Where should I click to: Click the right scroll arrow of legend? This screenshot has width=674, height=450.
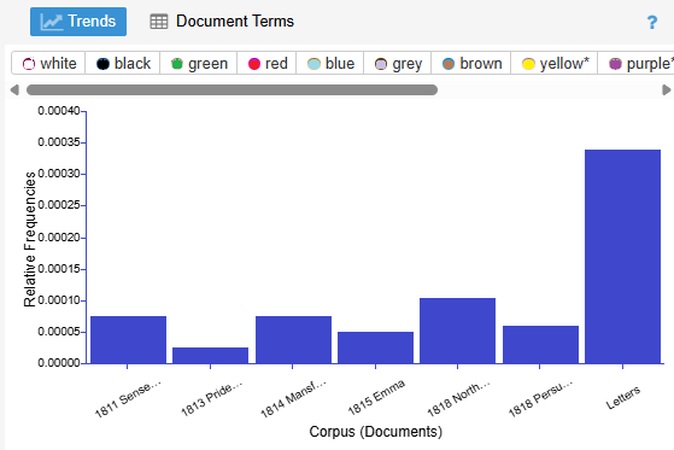(x=666, y=90)
